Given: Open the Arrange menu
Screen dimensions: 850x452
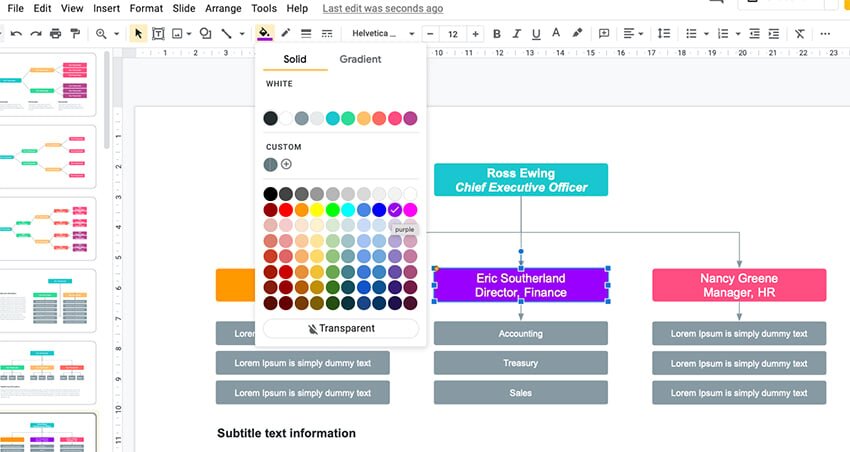Looking at the screenshot, I should coord(223,8).
